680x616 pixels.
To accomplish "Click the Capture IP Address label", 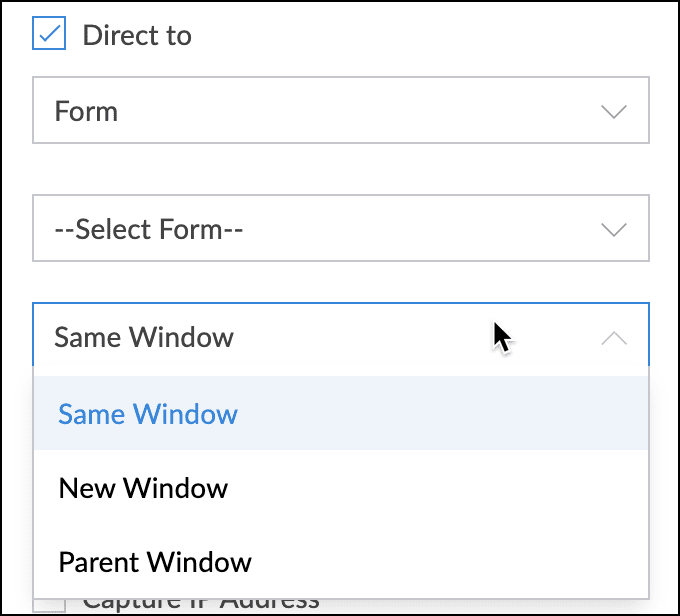I will pos(200,603).
